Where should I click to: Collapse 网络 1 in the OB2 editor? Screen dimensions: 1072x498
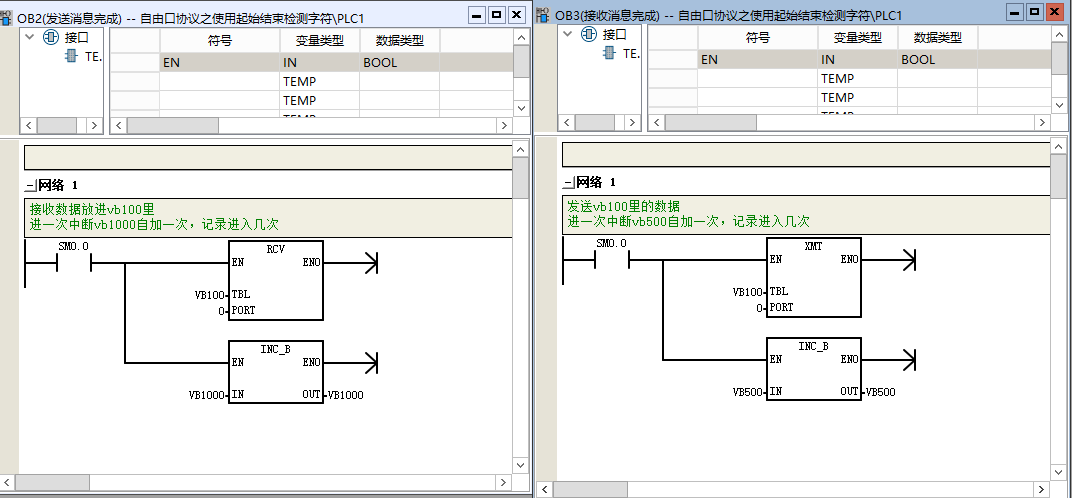pos(31,185)
